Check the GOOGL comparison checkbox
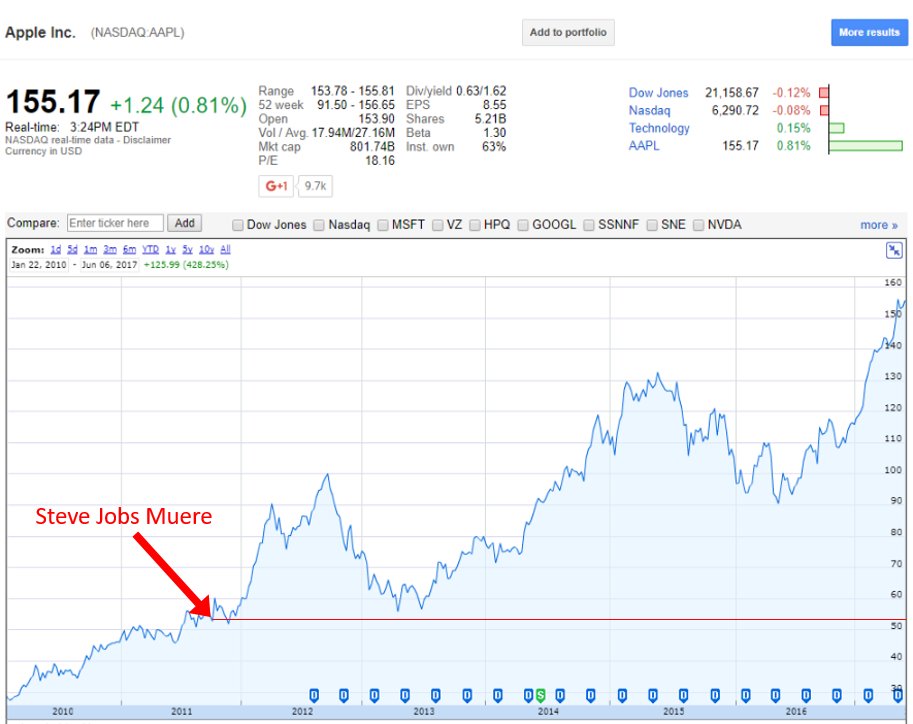This screenshot has height=724, width=913. (x=523, y=225)
